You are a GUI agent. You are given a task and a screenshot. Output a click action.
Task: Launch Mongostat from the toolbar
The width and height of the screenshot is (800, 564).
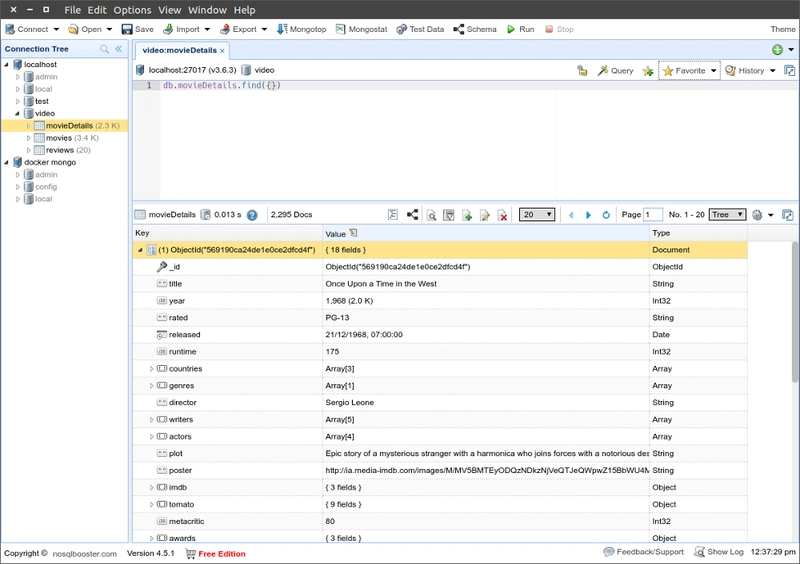point(361,29)
